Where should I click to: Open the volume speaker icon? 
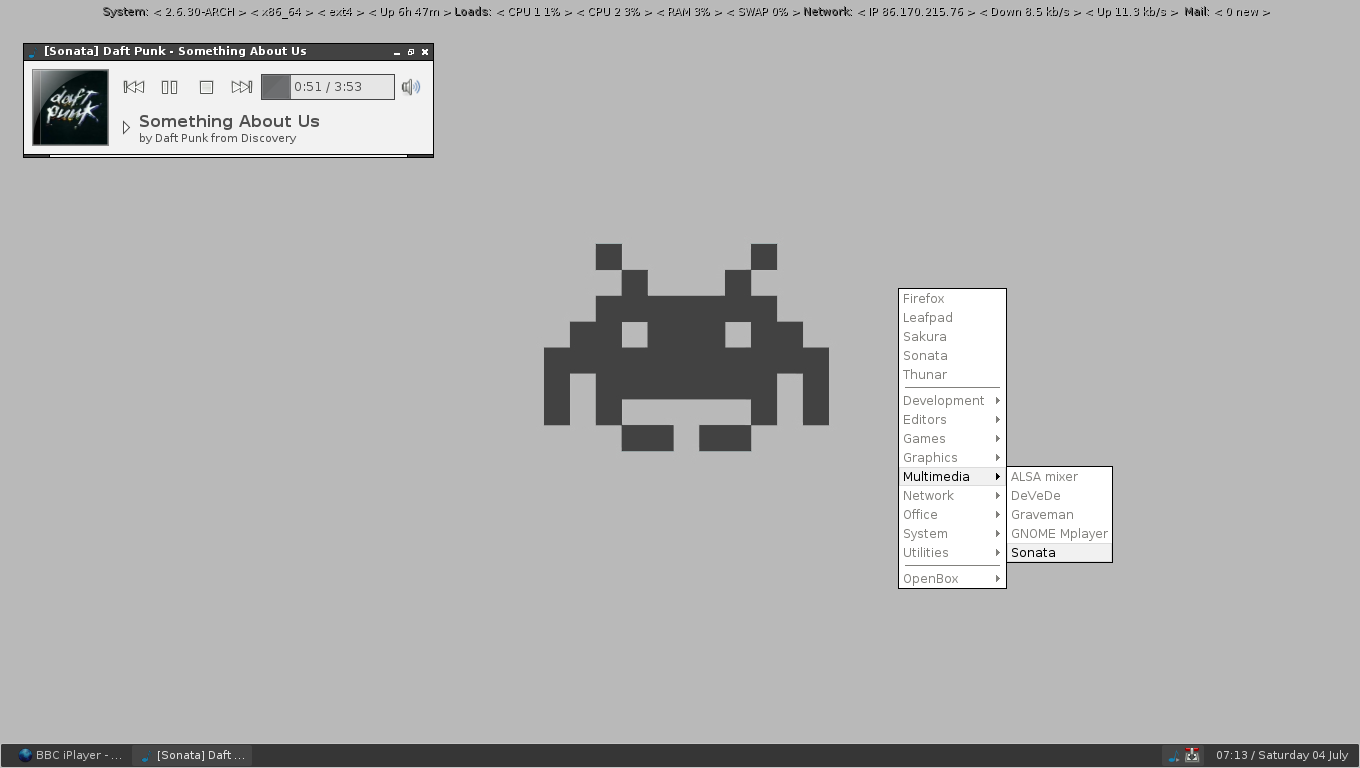[410, 87]
